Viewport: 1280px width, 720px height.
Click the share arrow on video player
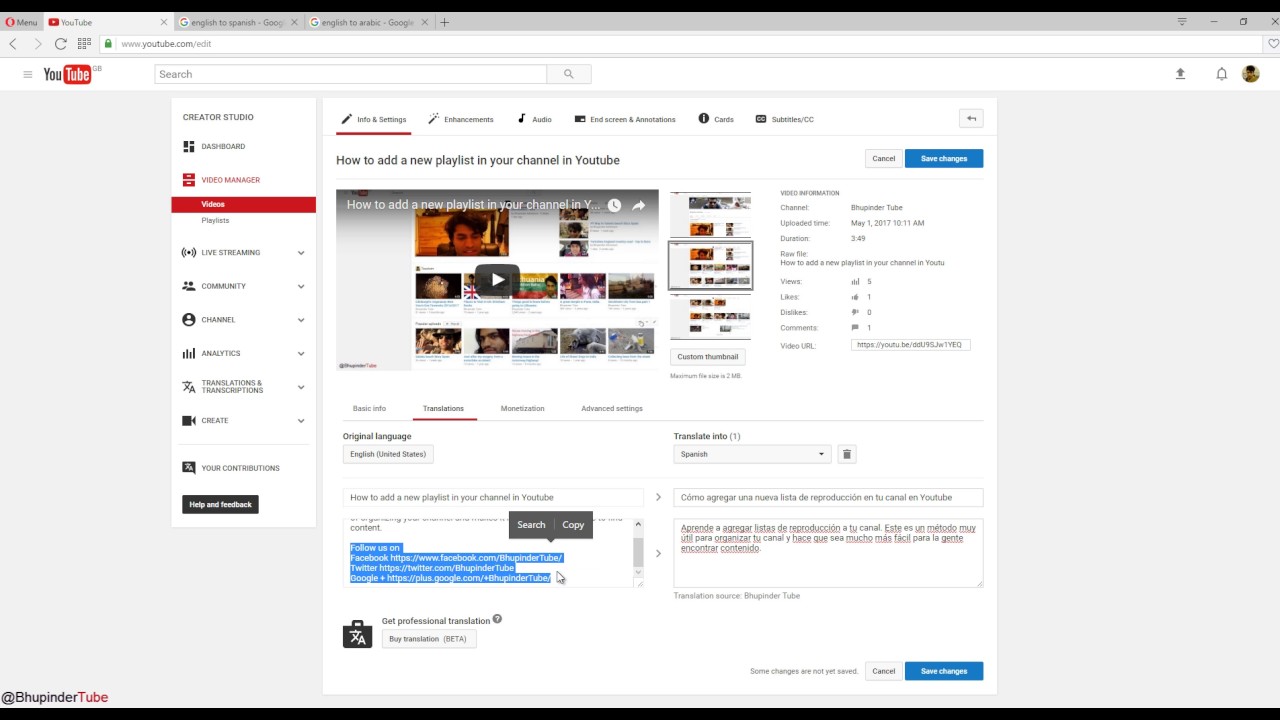639,205
